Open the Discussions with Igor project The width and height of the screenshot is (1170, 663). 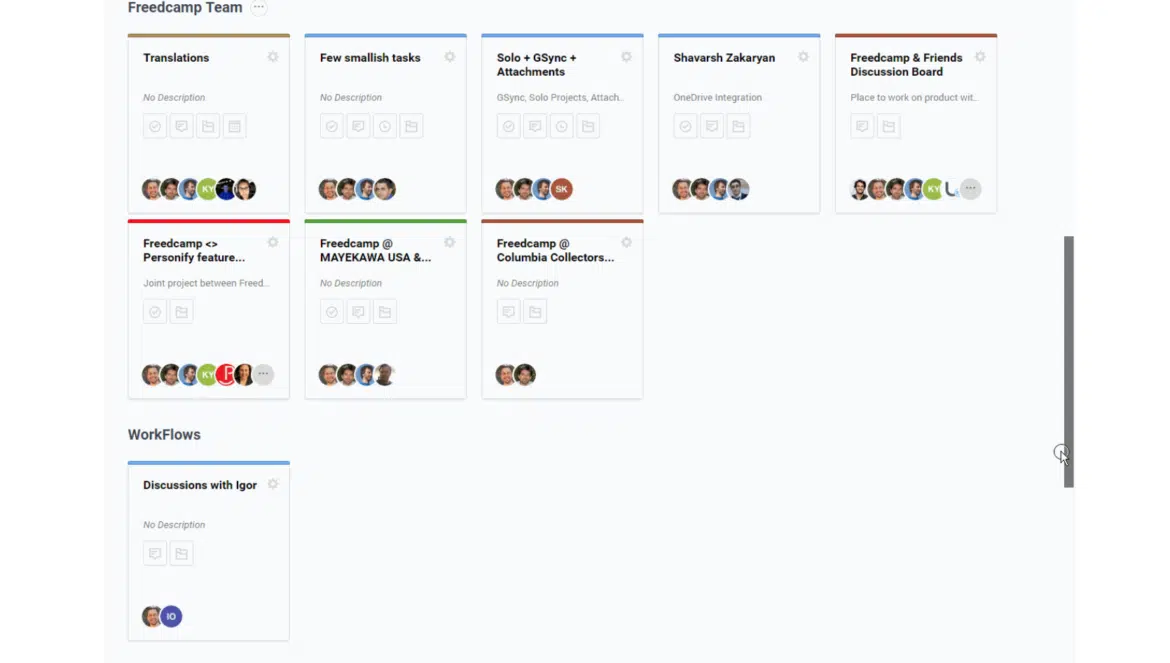(200, 485)
